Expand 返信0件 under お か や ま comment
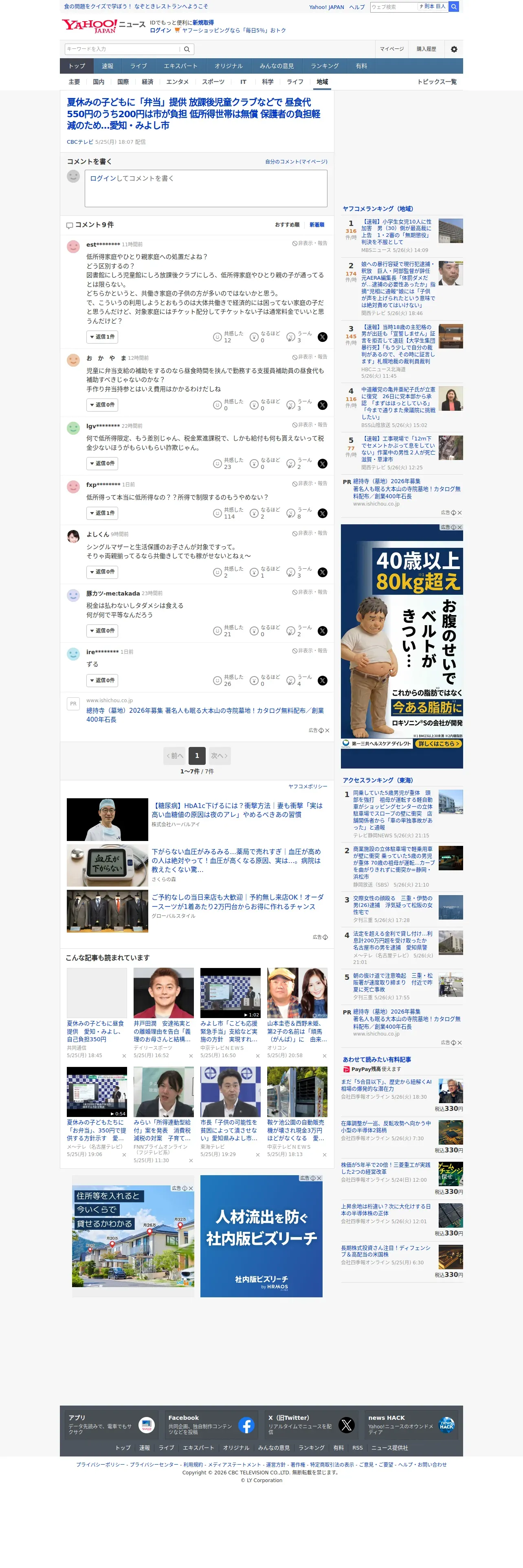This screenshot has width=523, height=1568. (x=102, y=405)
